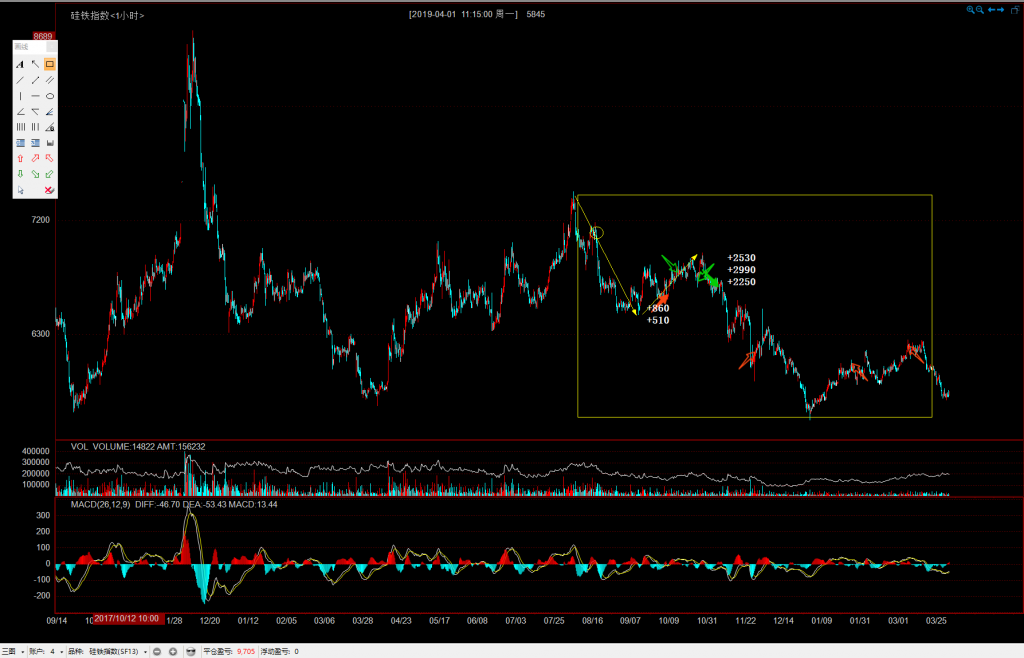The image size is (1024, 658).
Task: Pick the ellipse drawing tool
Action: tap(50, 96)
